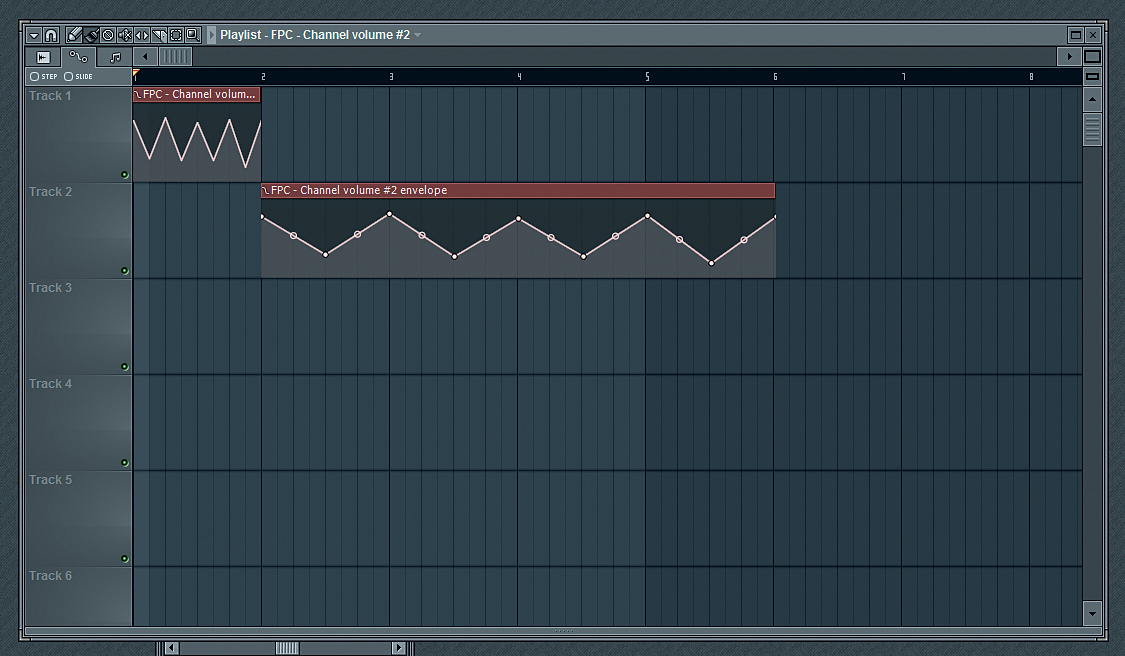This screenshot has height=656, width=1125.
Task: Mute Track 1 using its green dot
Action: (124, 174)
